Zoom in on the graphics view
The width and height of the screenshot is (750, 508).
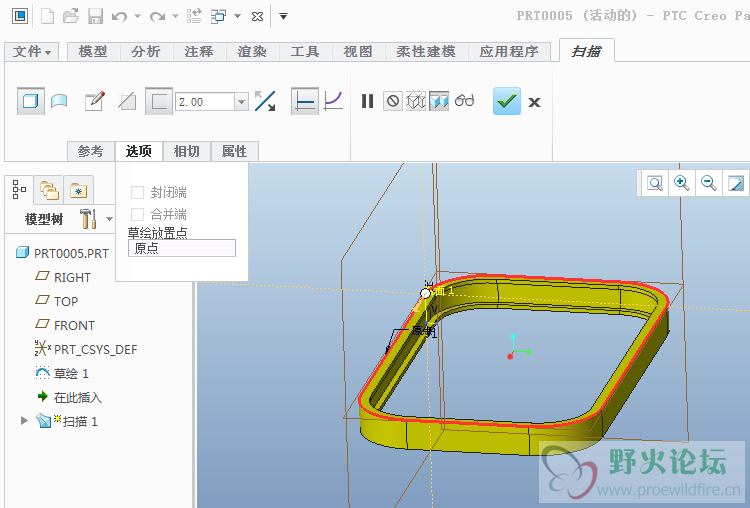[682, 183]
